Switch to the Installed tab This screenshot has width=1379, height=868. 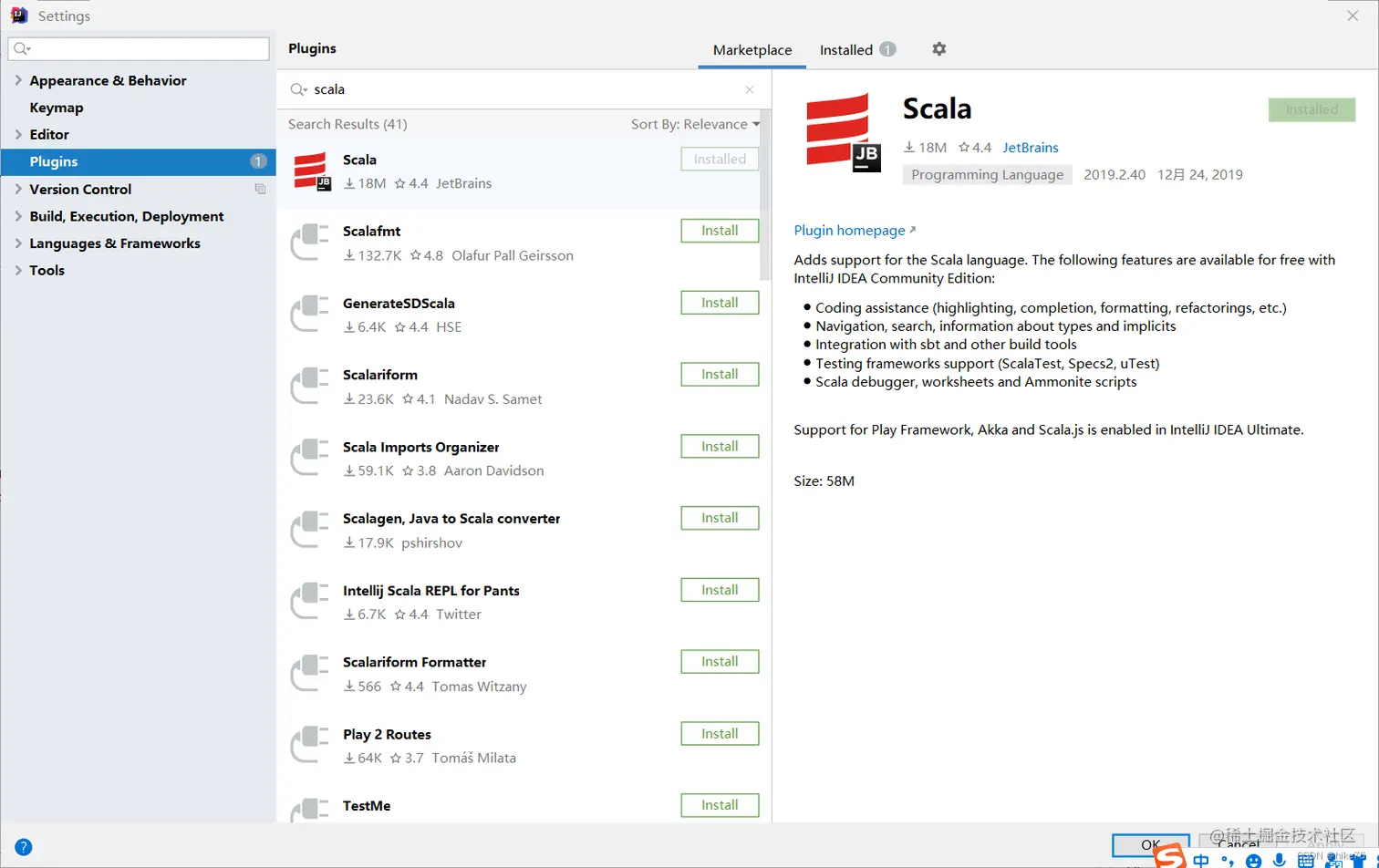click(856, 50)
